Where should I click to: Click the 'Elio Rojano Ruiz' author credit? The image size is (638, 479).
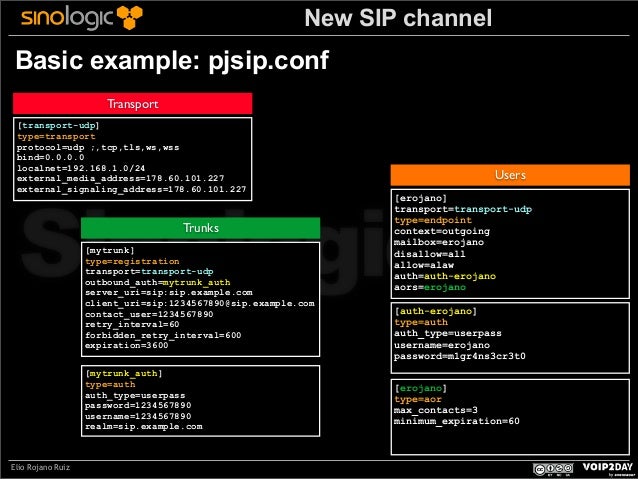[x=40, y=467]
